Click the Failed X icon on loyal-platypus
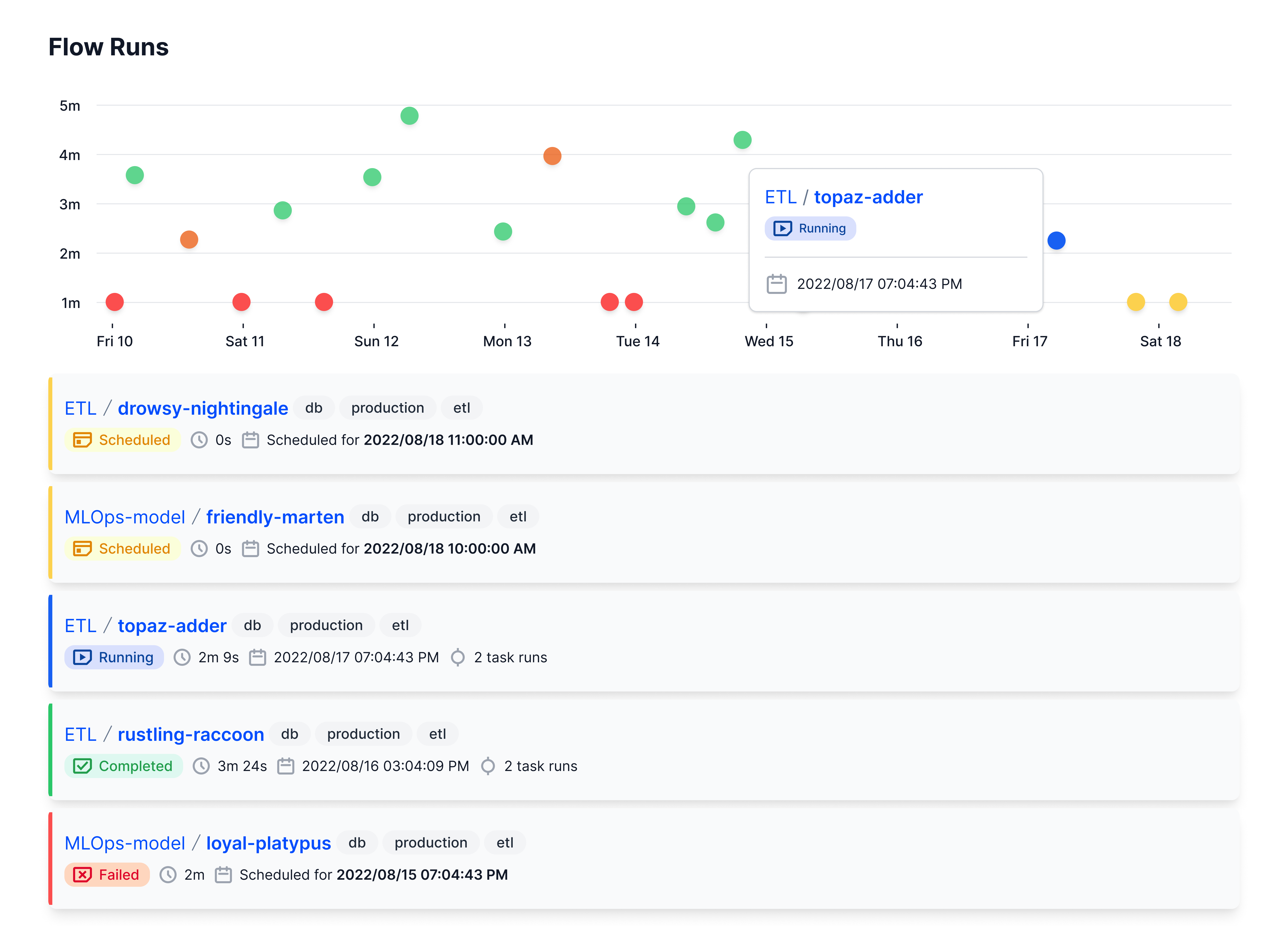The image size is (1288, 926). tap(82, 874)
